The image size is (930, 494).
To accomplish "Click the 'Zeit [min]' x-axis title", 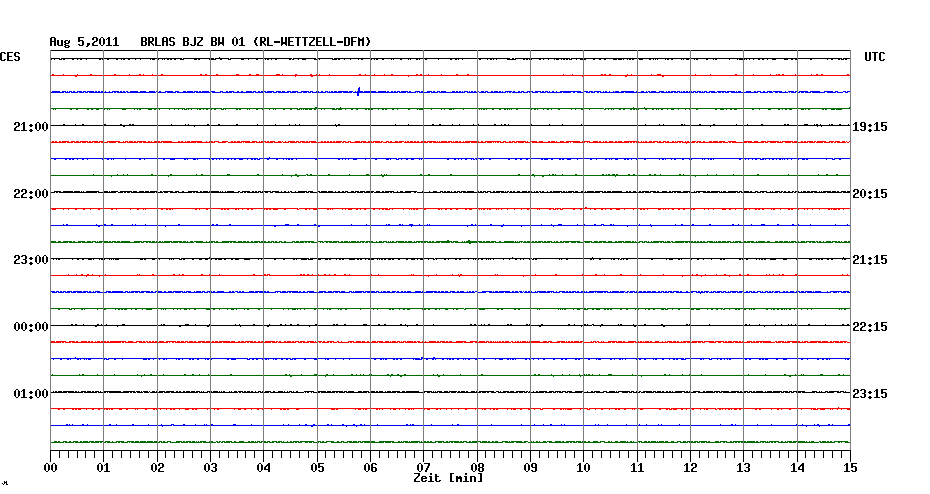I will coord(448,479).
